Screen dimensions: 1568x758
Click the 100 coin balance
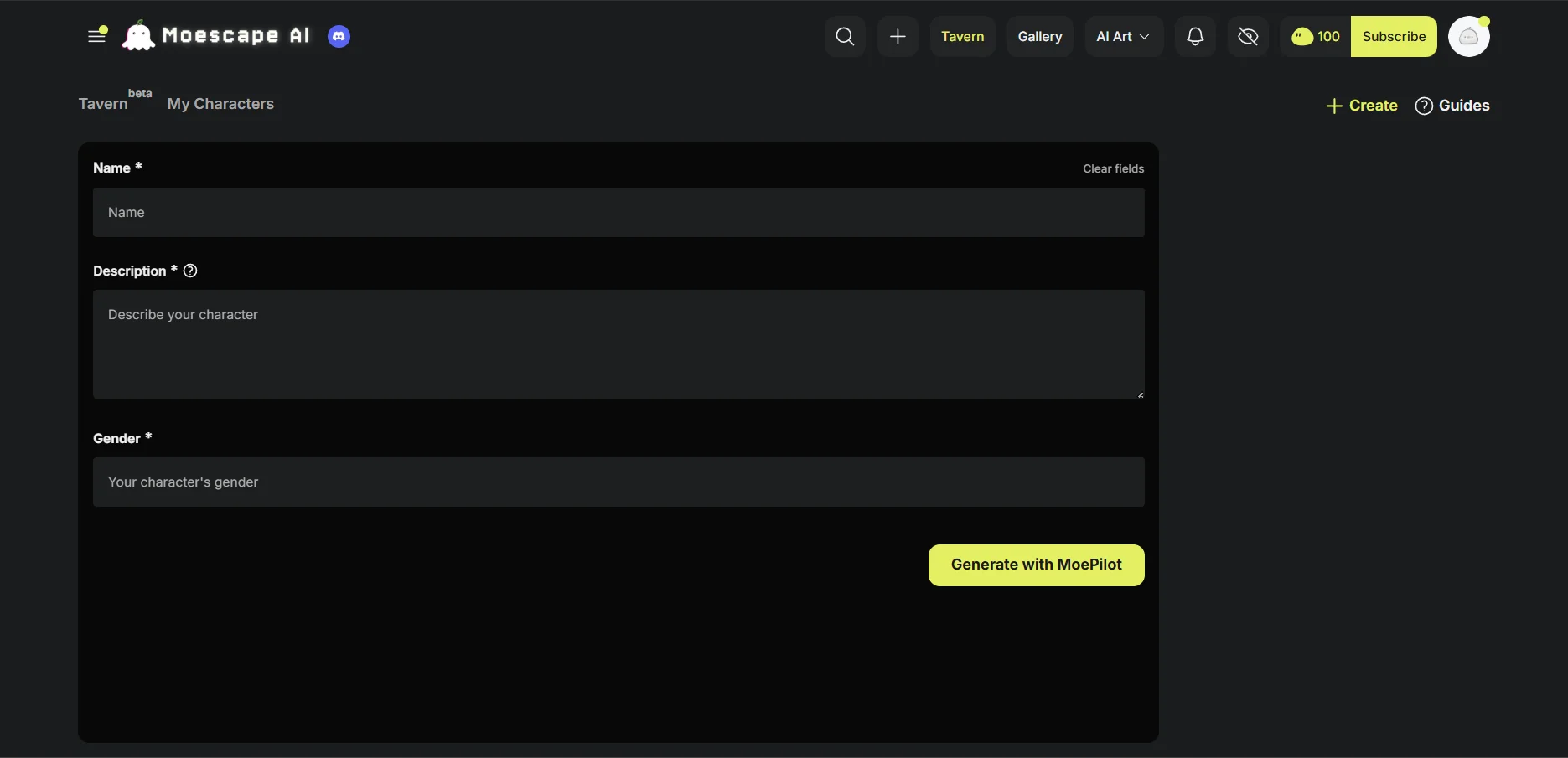click(x=1315, y=36)
